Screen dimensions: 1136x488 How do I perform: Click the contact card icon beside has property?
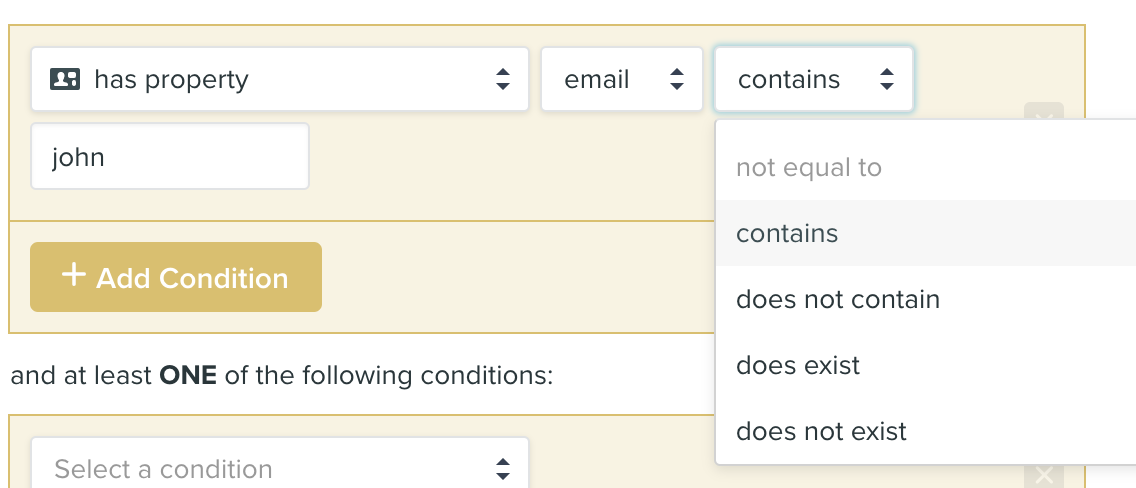64,79
